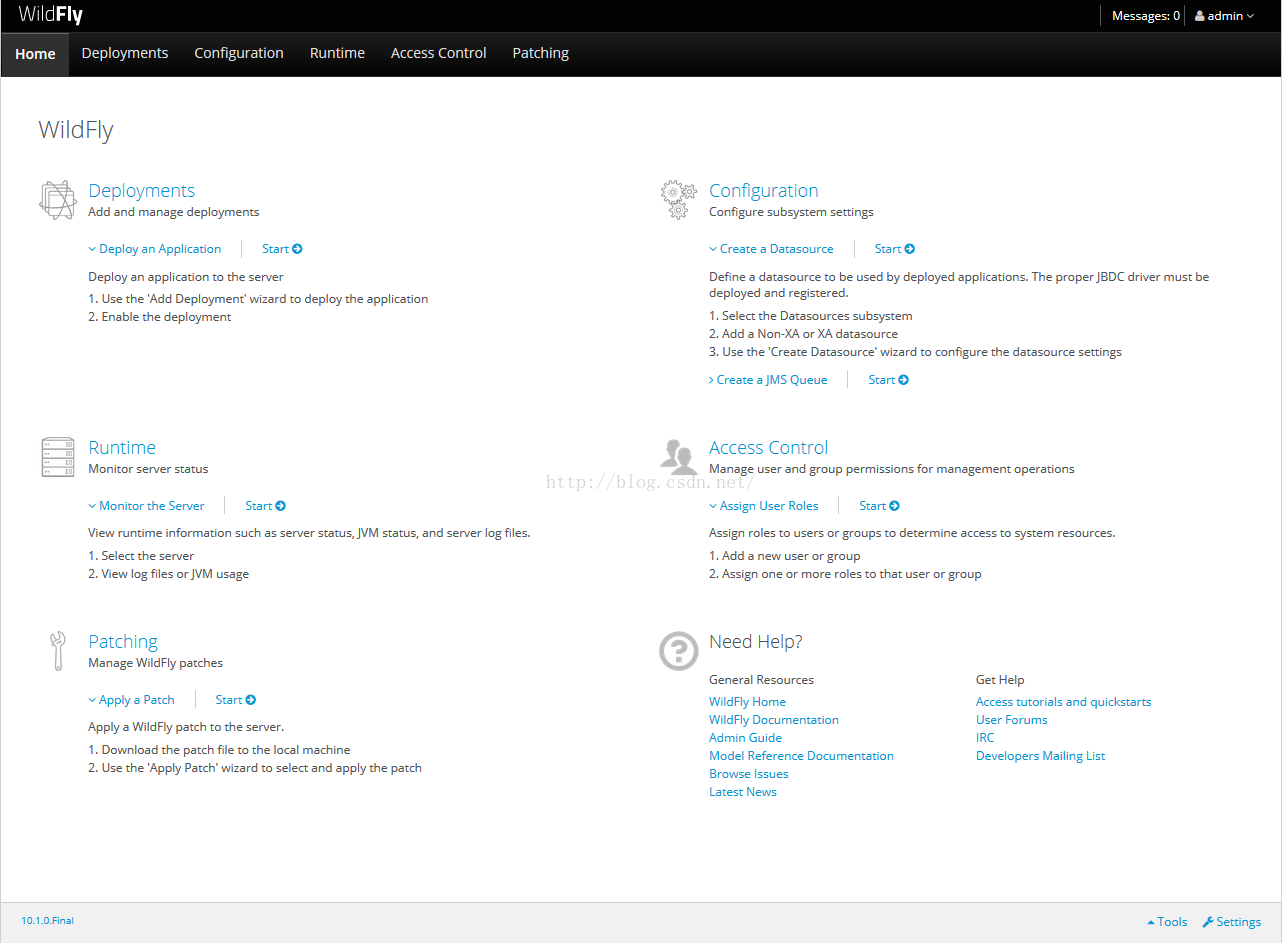
Task: Click the 10.1.0.Final version label
Action: [48, 921]
